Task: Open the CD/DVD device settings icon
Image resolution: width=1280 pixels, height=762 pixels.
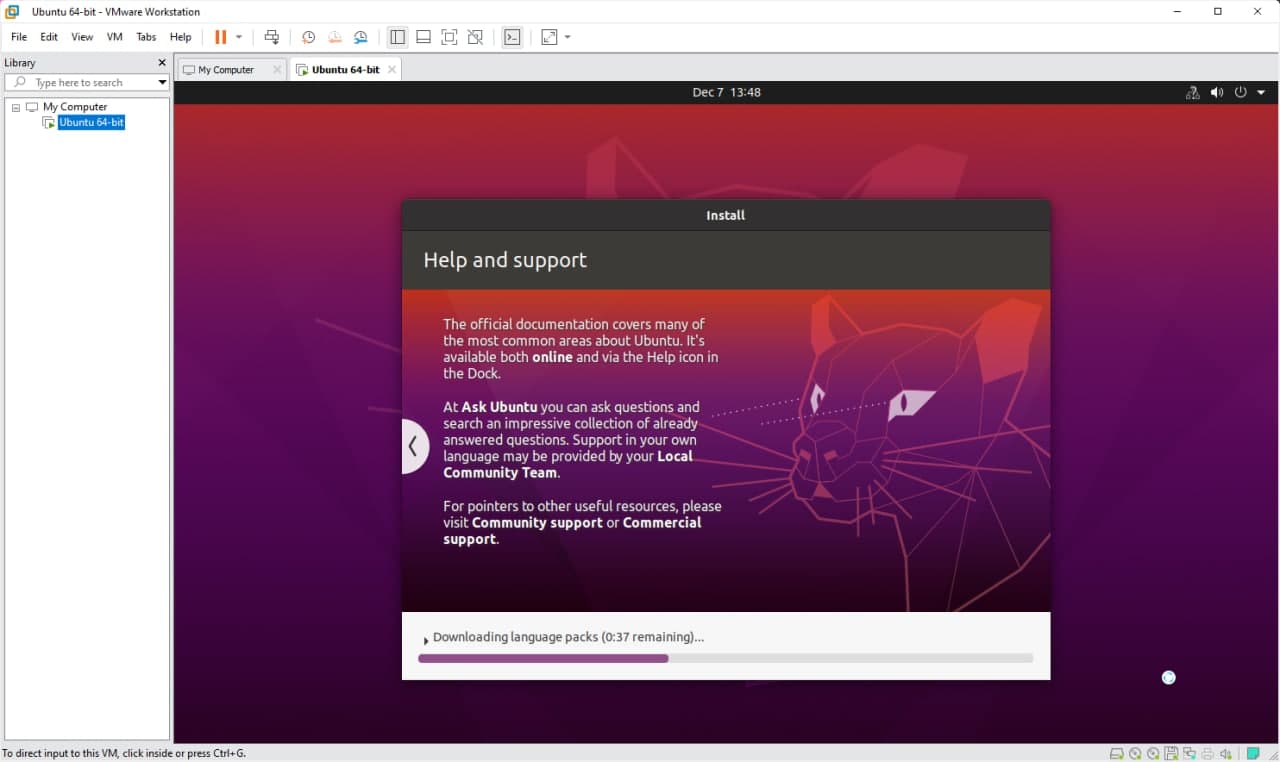Action: pyautogui.click(x=1135, y=753)
